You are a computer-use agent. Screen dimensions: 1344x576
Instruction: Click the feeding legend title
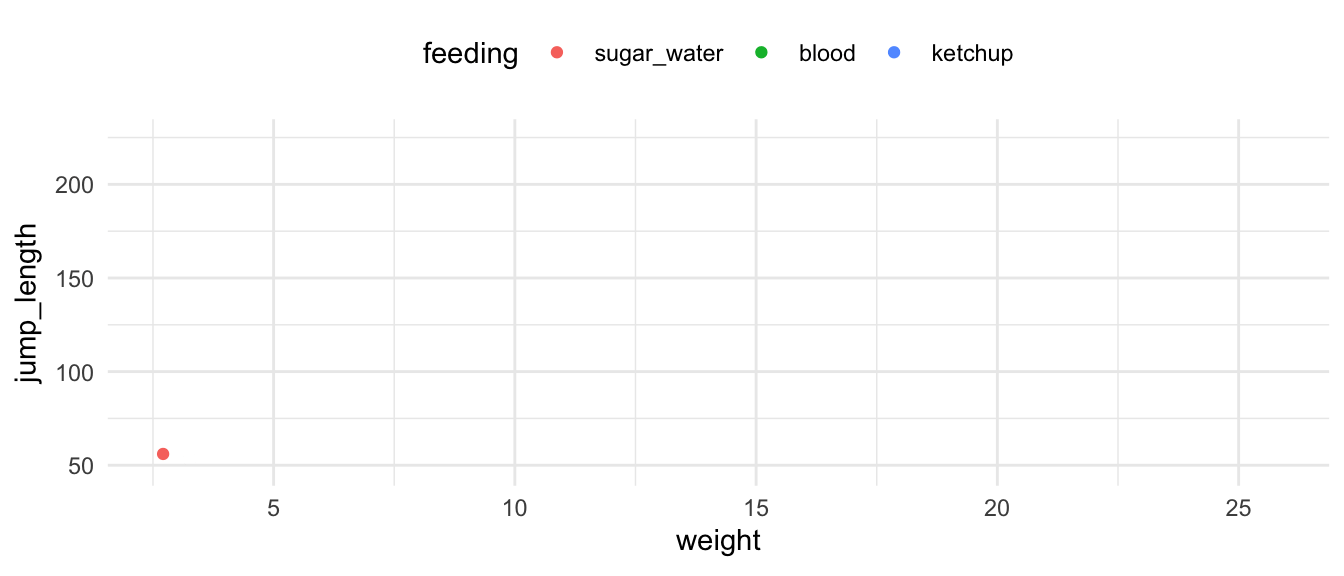pos(470,54)
